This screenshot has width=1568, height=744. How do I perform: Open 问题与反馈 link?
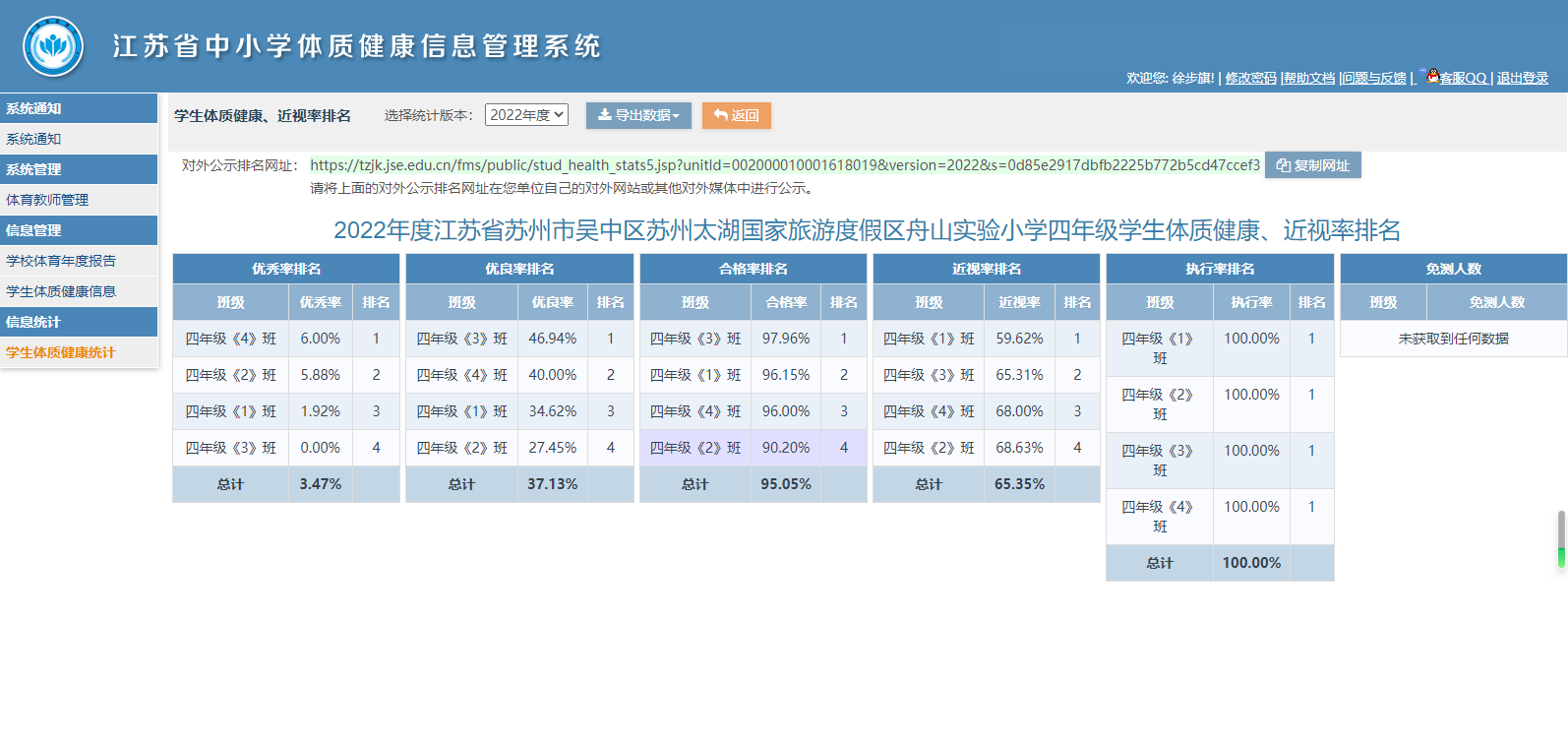[x=1374, y=78]
